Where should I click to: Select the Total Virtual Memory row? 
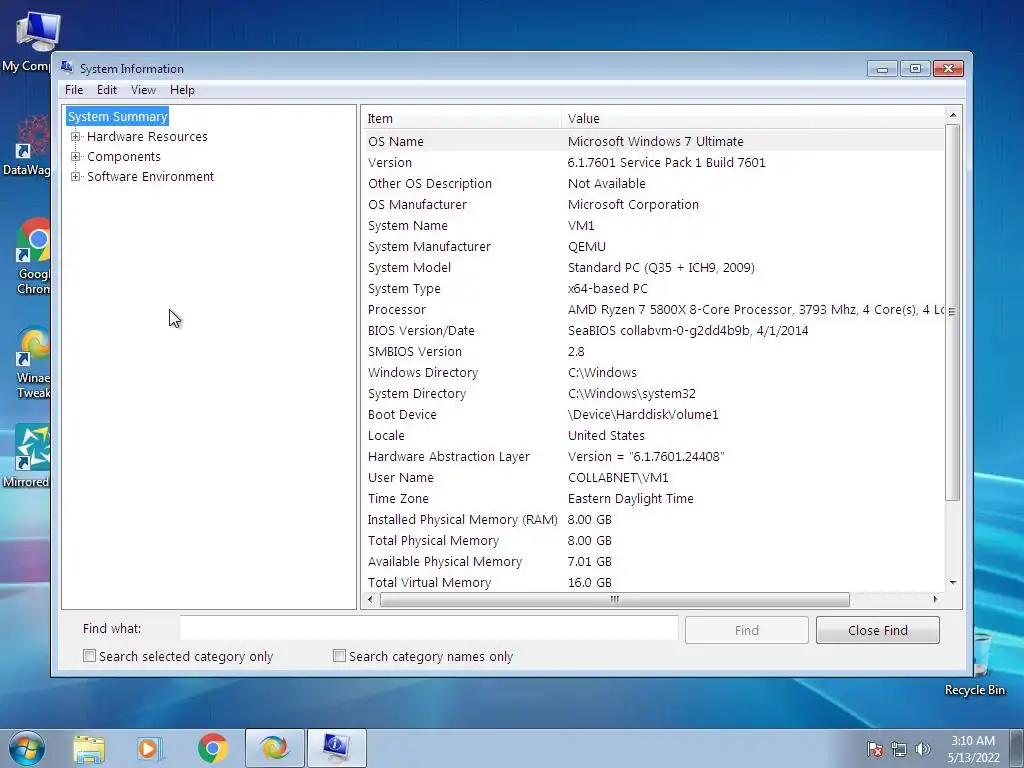coord(653,583)
